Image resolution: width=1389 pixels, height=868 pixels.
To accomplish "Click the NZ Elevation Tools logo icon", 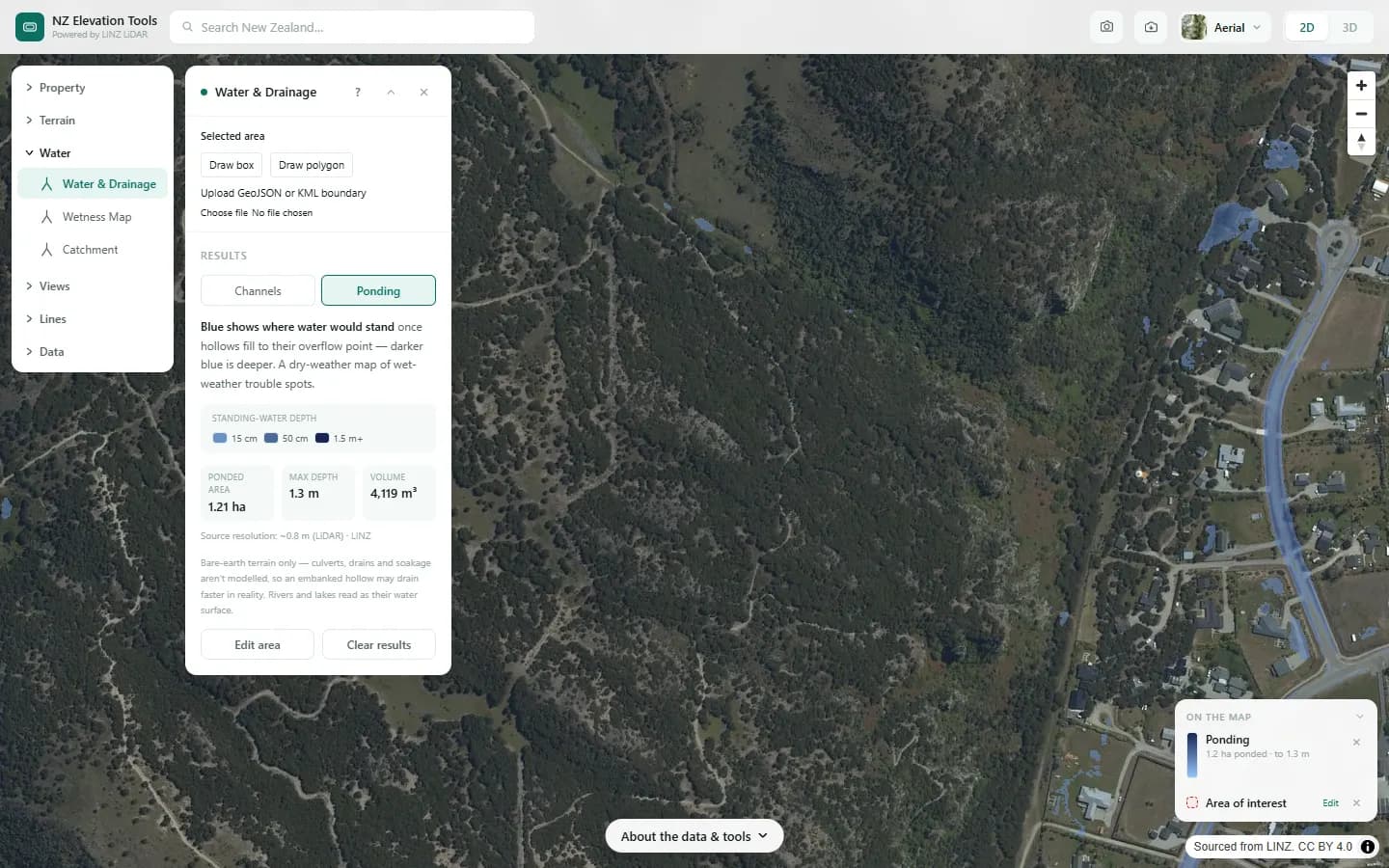I will pyautogui.click(x=30, y=27).
